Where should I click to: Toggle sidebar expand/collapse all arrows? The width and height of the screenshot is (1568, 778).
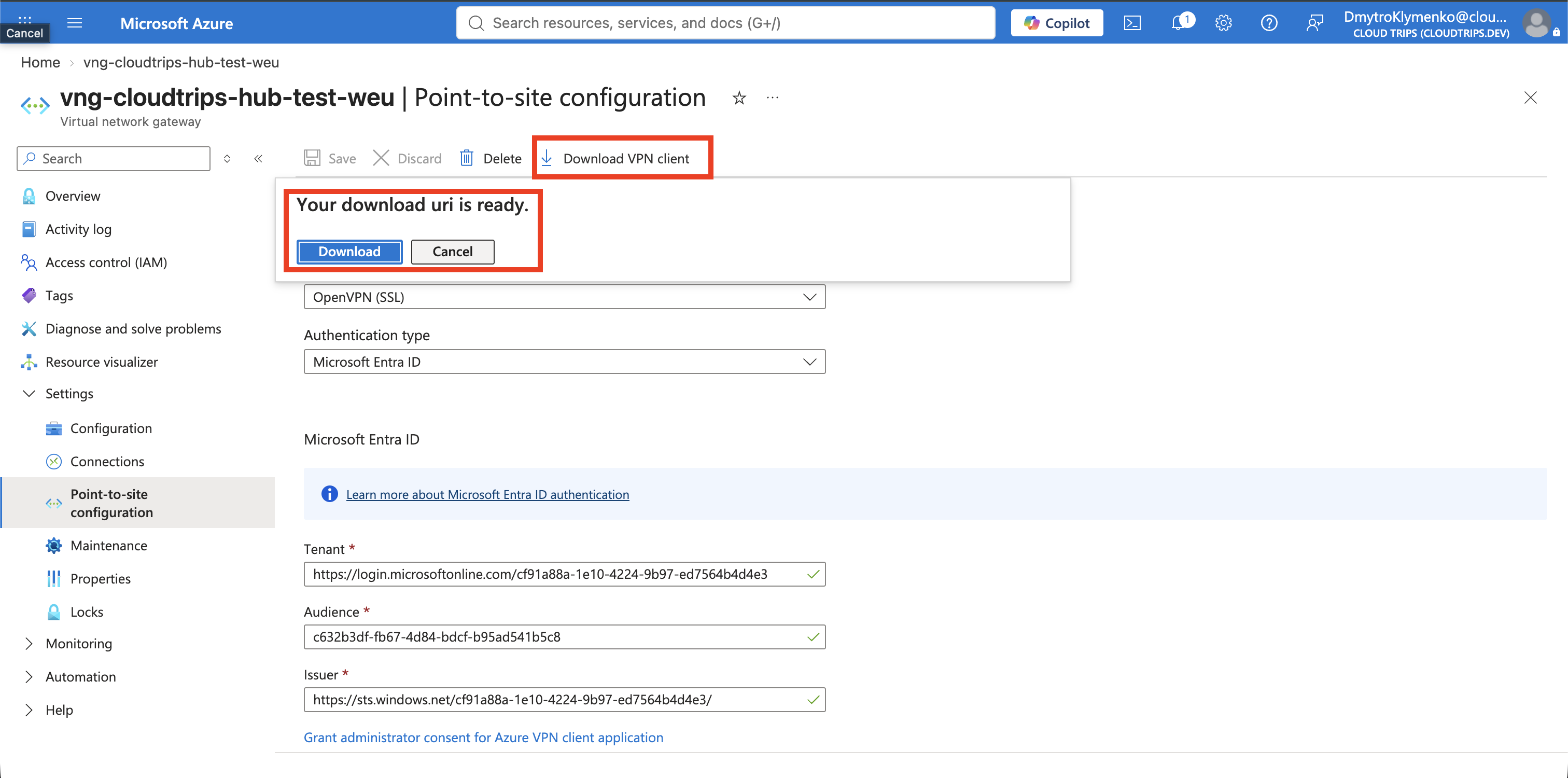[x=227, y=158]
